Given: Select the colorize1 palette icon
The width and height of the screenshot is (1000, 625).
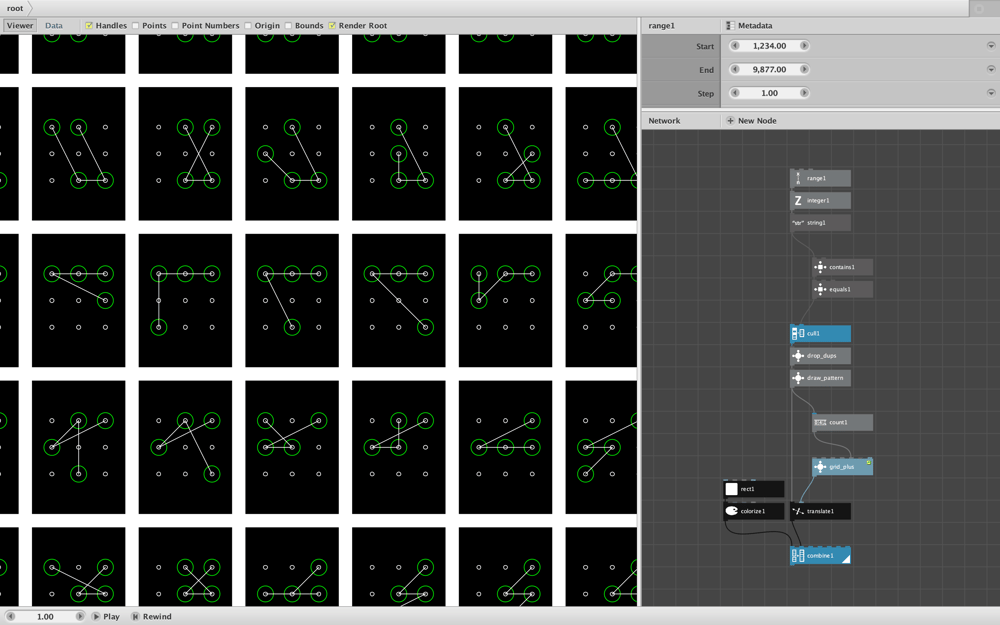Looking at the screenshot, I should click(732, 511).
